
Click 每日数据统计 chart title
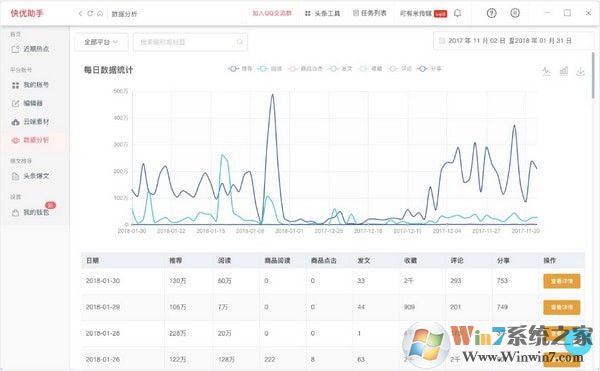[108, 70]
